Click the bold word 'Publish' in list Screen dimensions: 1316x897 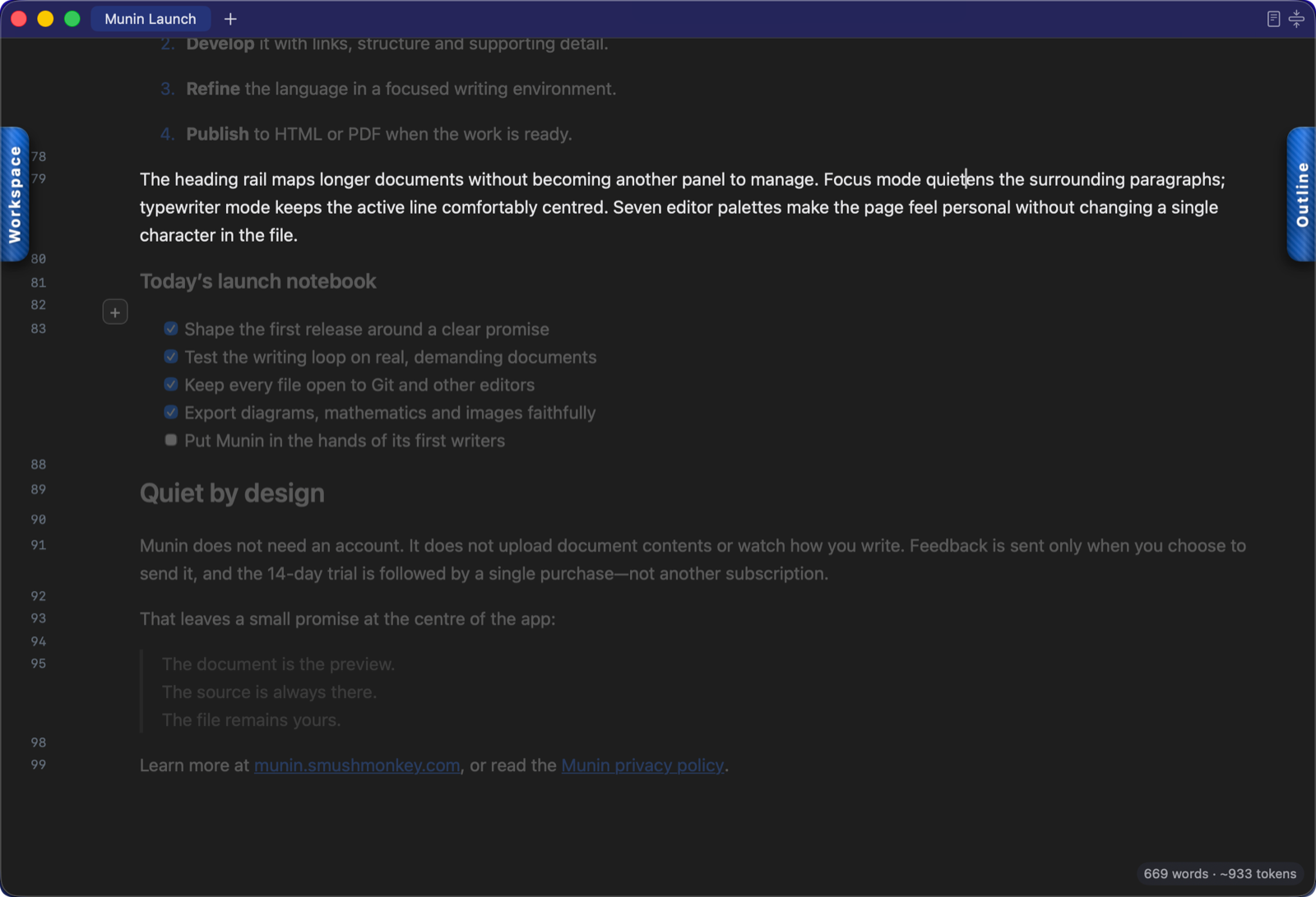[x=217, y=134]
